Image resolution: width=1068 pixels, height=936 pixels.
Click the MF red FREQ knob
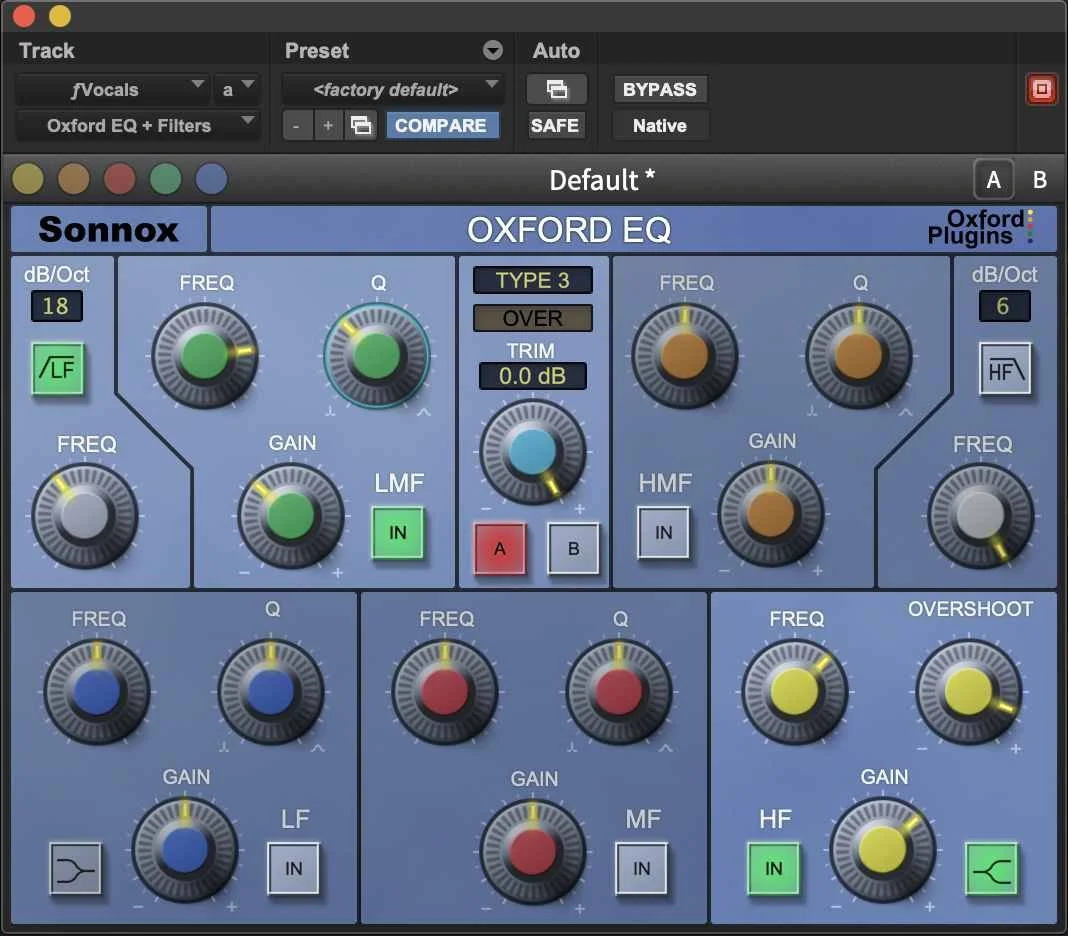[x=445, y=691]
